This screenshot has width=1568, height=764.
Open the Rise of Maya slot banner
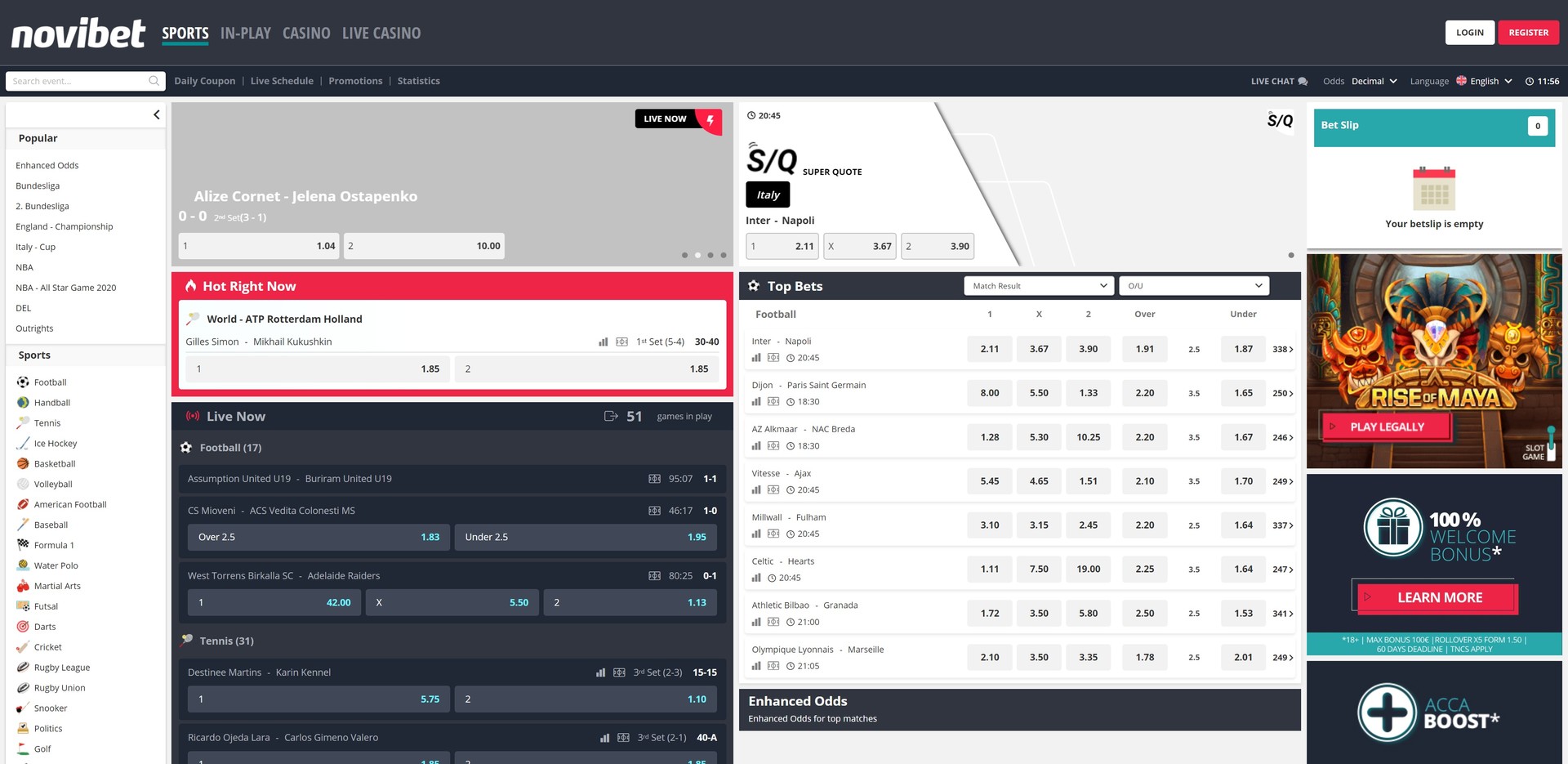click(1434, 361)
